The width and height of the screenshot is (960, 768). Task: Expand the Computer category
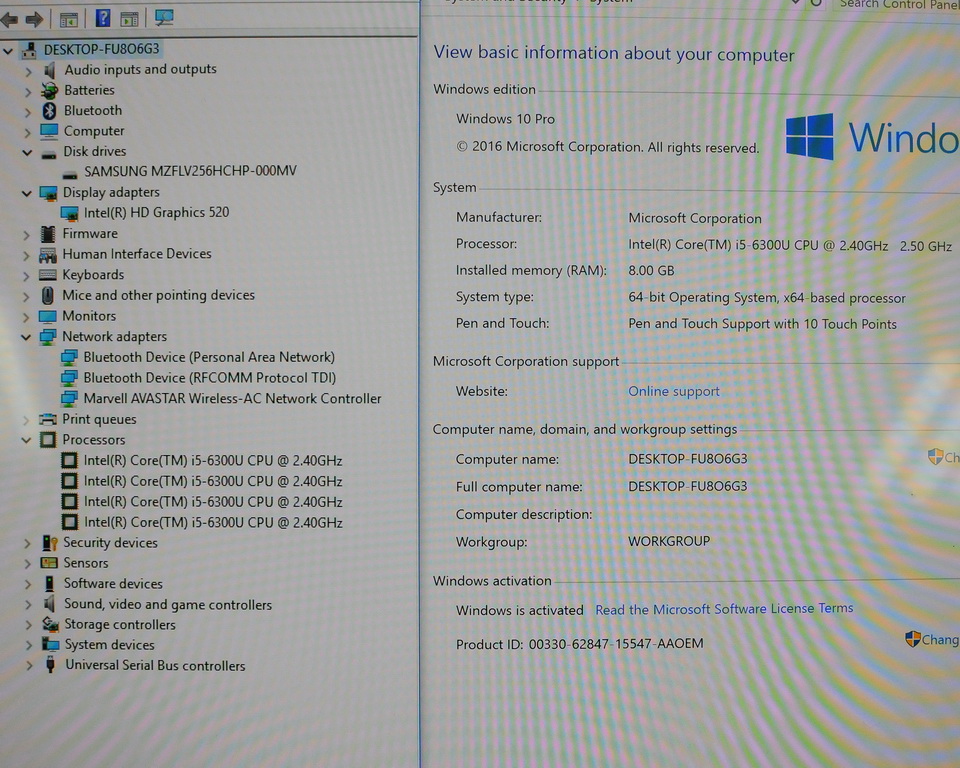click(27, 132)
